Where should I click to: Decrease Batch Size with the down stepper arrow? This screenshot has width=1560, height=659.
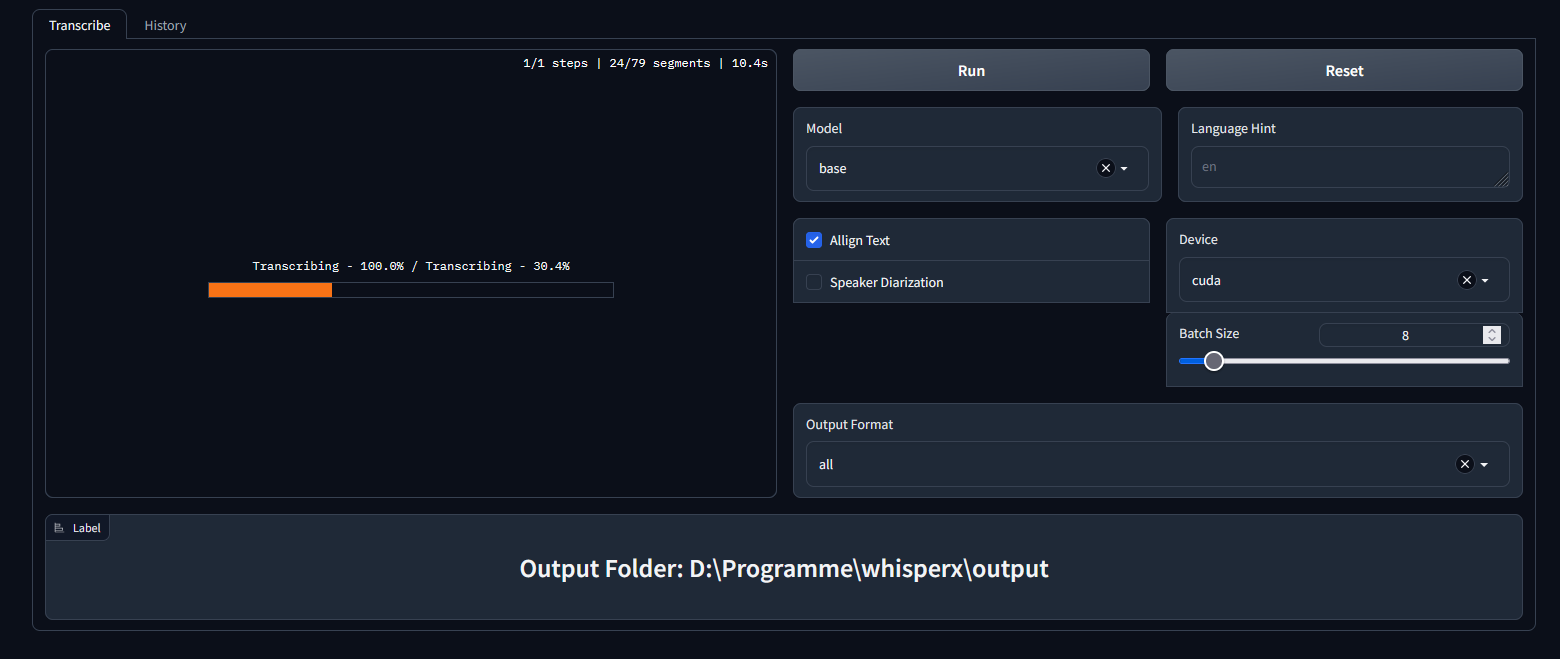[1491, 340]
